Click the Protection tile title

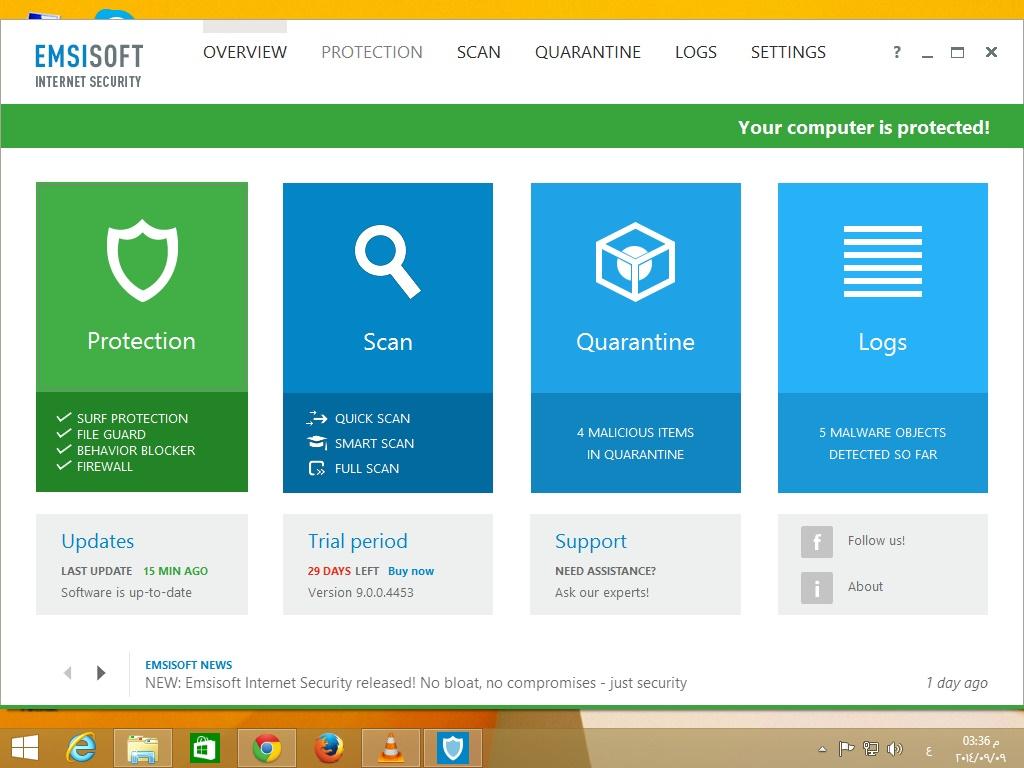point(142,341)
